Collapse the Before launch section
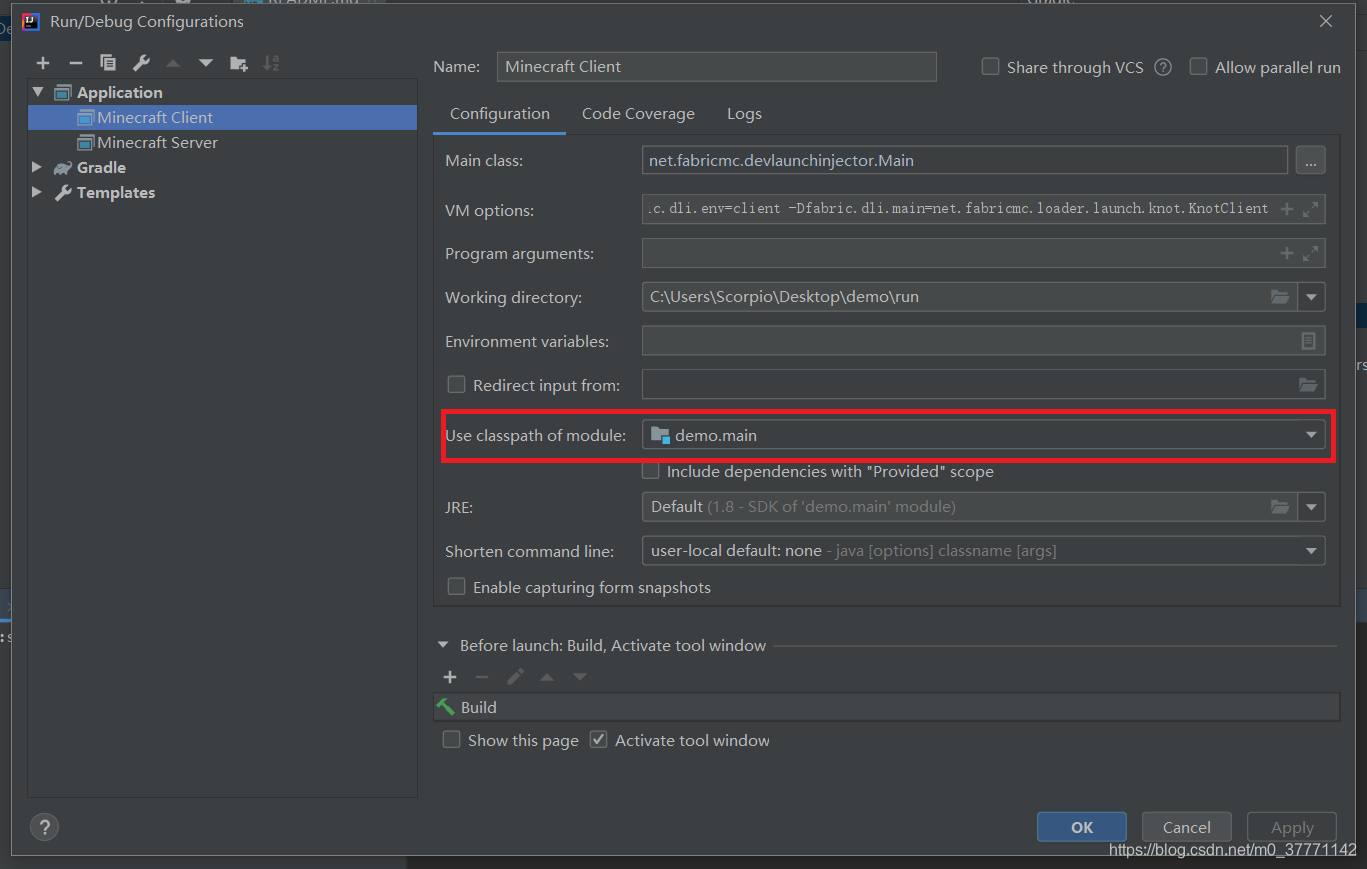1367x869 pixels. click(443, 646)
